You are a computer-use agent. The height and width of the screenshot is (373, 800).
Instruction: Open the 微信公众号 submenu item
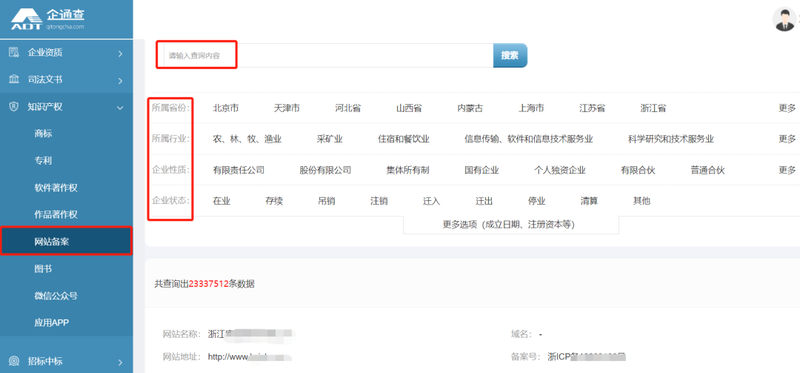56,296
